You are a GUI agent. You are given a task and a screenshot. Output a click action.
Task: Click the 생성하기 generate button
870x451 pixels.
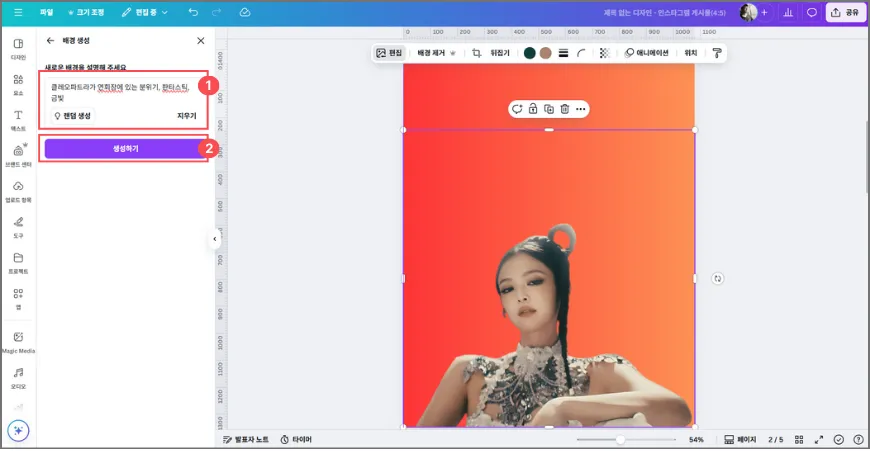pyautogui.click(x=125, y=149)
